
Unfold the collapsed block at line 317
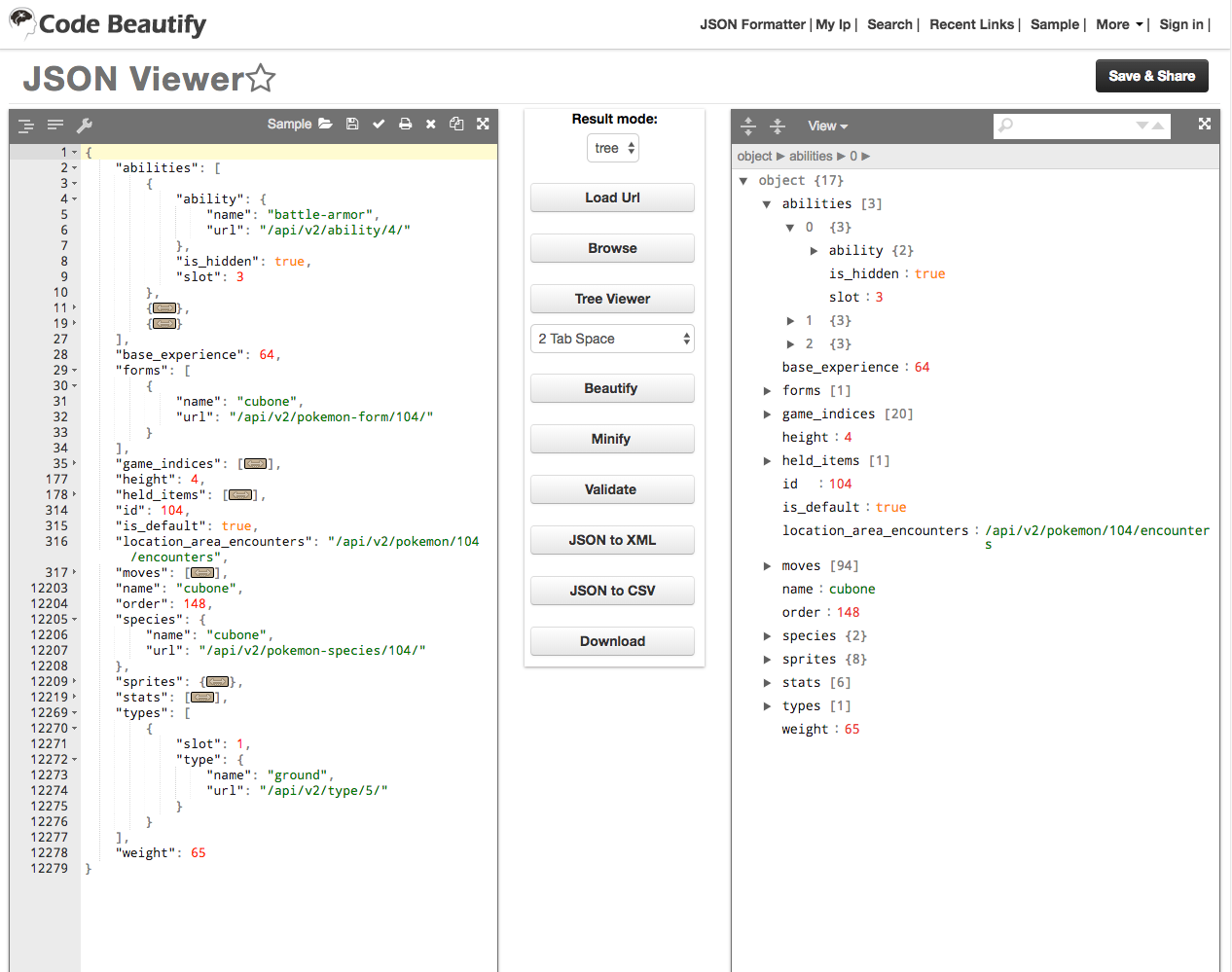point(74,573)
